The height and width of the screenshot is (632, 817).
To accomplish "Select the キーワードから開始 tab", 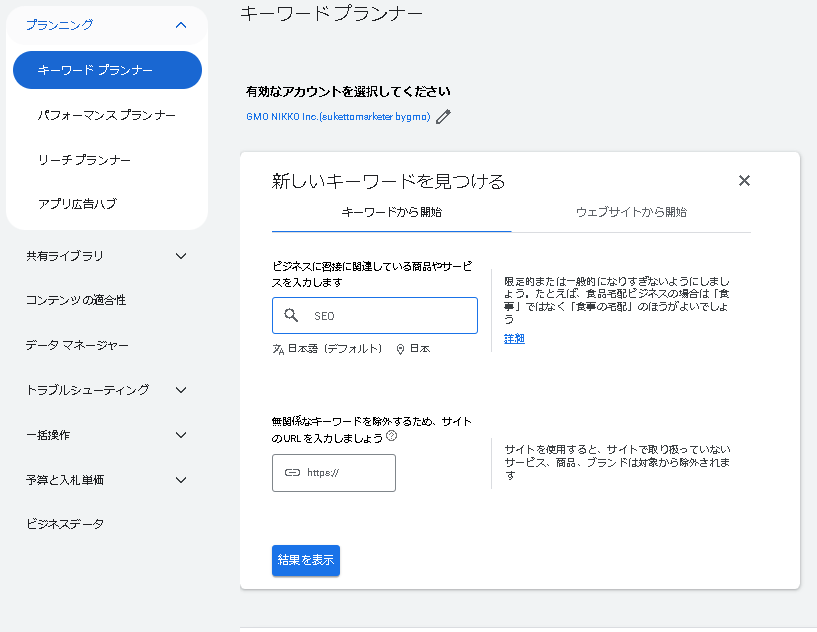I will [x=391, y=212].
